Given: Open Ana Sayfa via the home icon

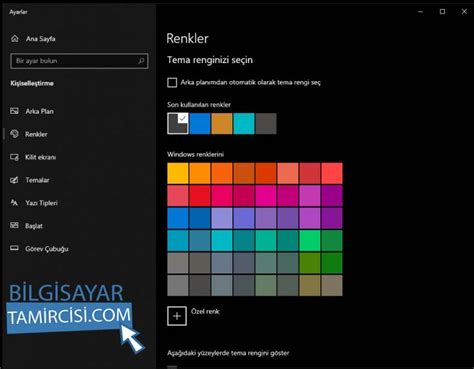Looking at the screenshot, I should click(x=15, y=39).
